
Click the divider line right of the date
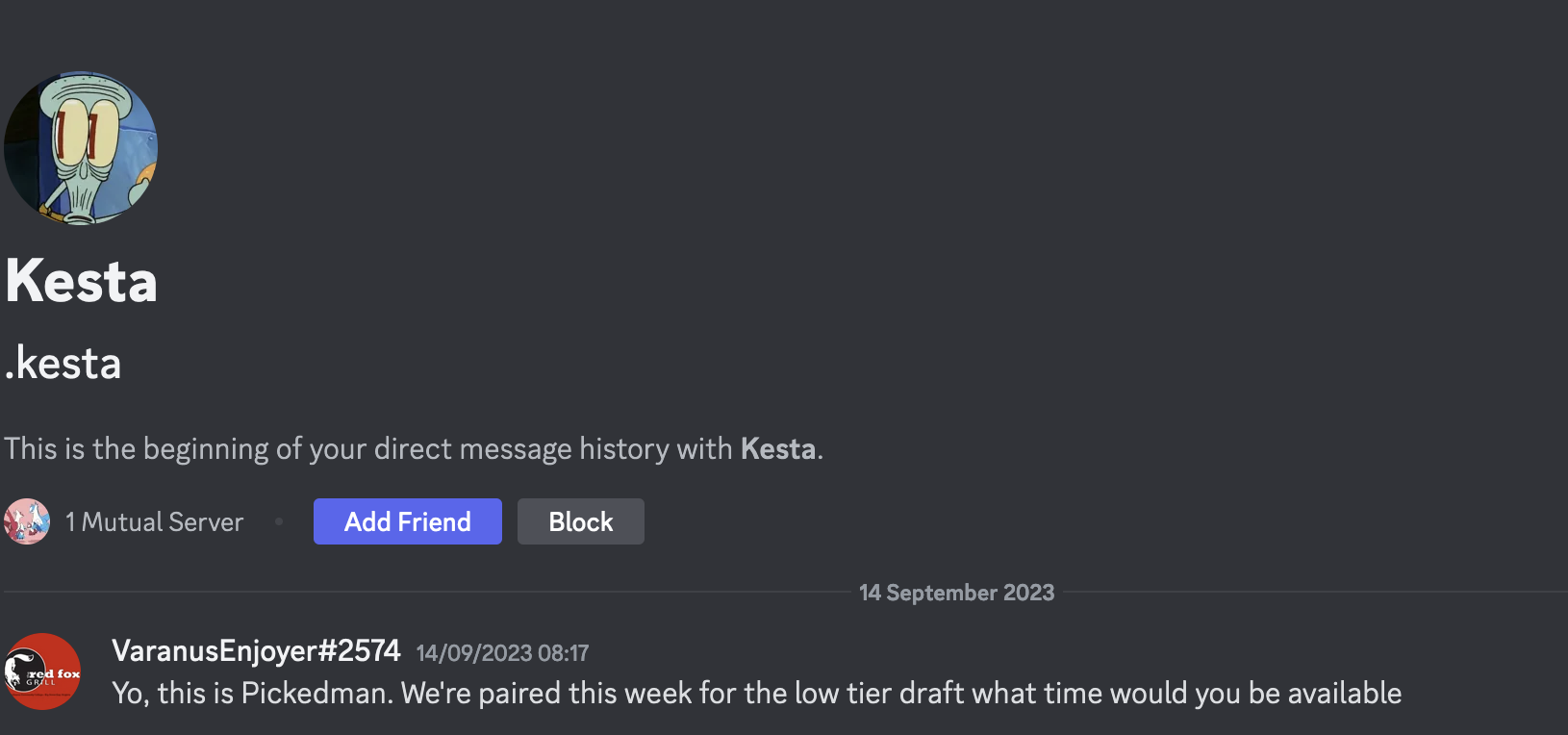pyautogui.click(x=1308, y=592)
